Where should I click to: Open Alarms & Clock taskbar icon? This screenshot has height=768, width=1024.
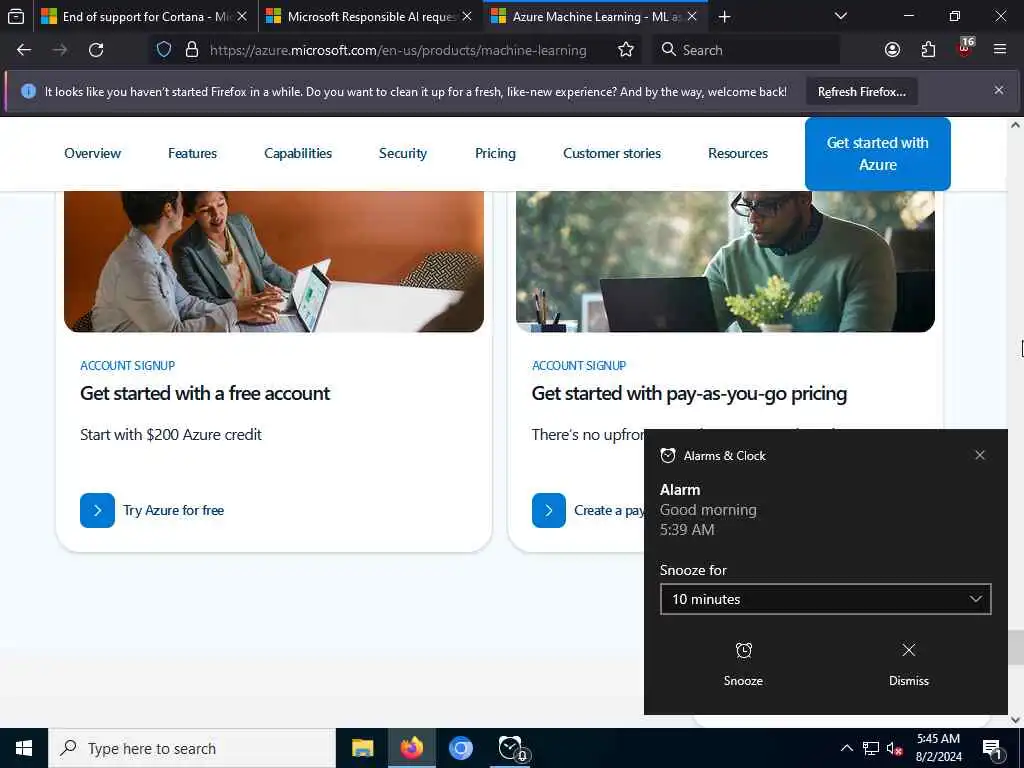[x=511, y=748]
